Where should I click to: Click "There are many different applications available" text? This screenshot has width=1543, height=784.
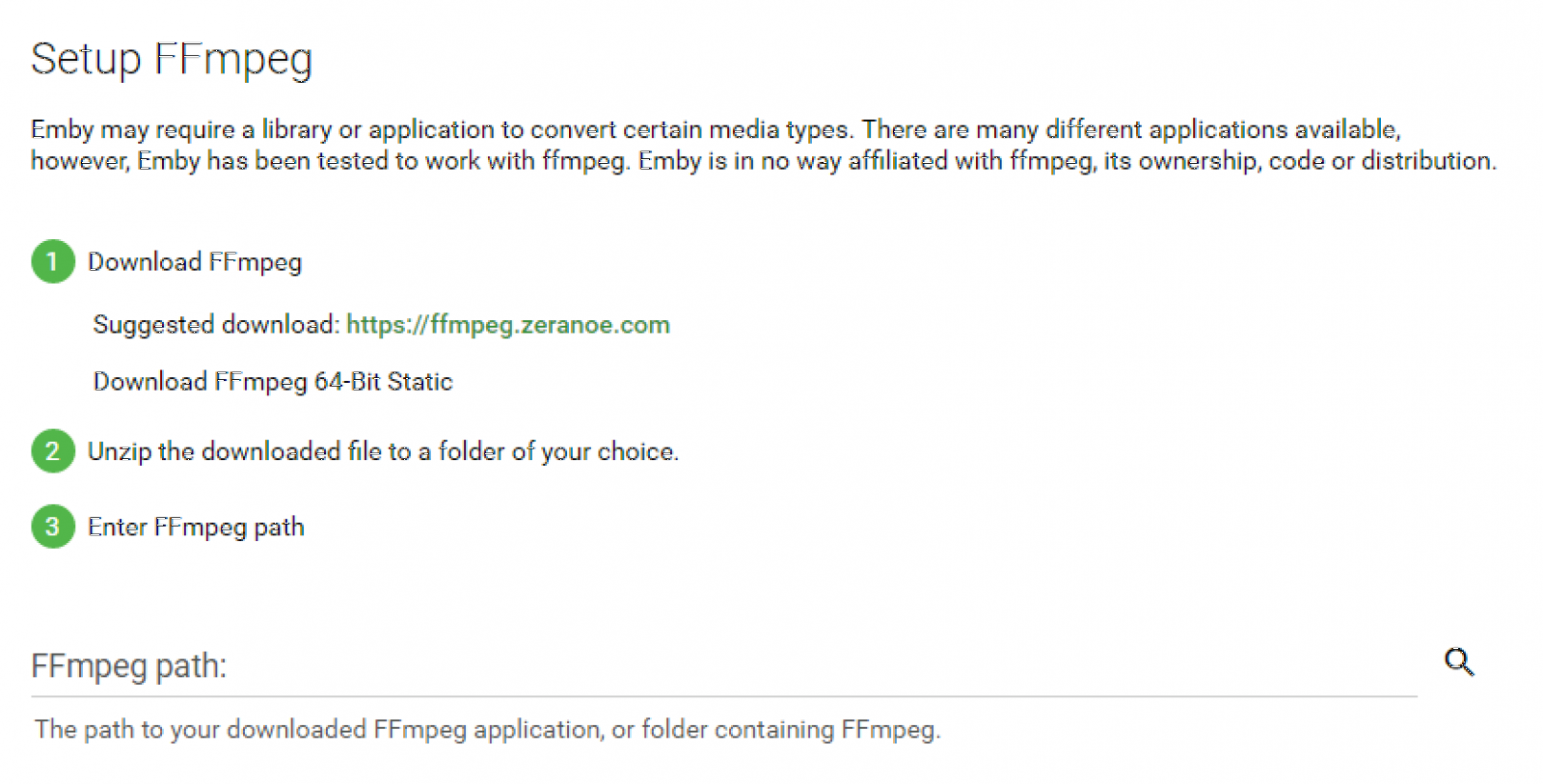(1130, 129)
